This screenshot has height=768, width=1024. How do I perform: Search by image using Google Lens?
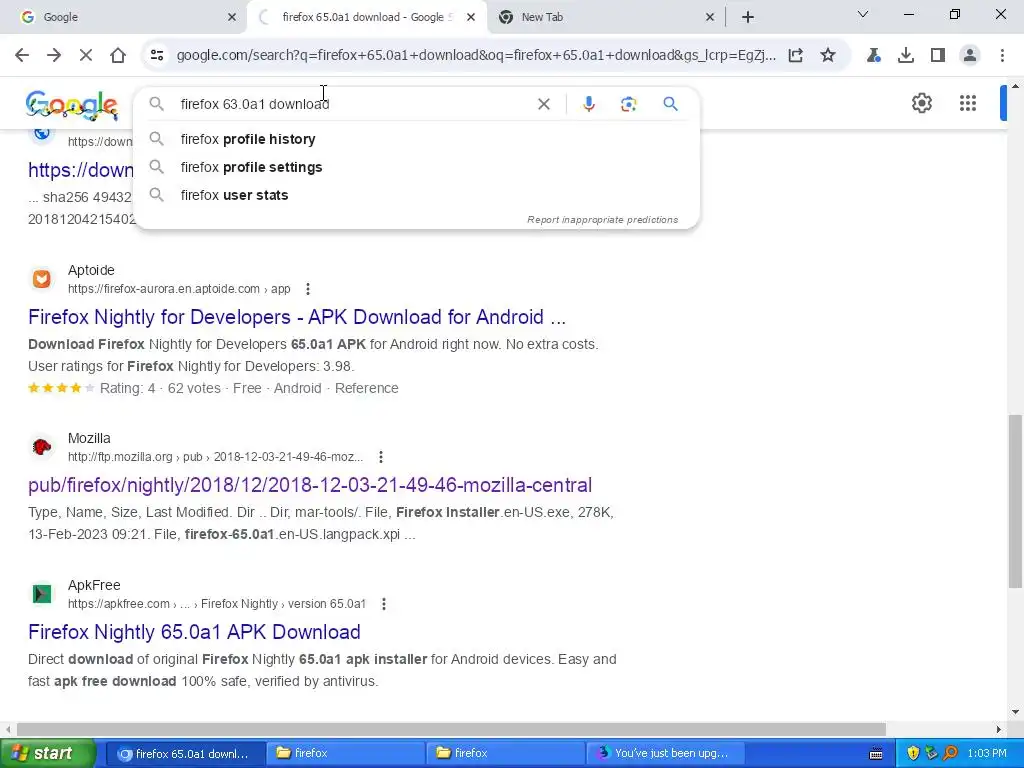(x=628, y=104)
